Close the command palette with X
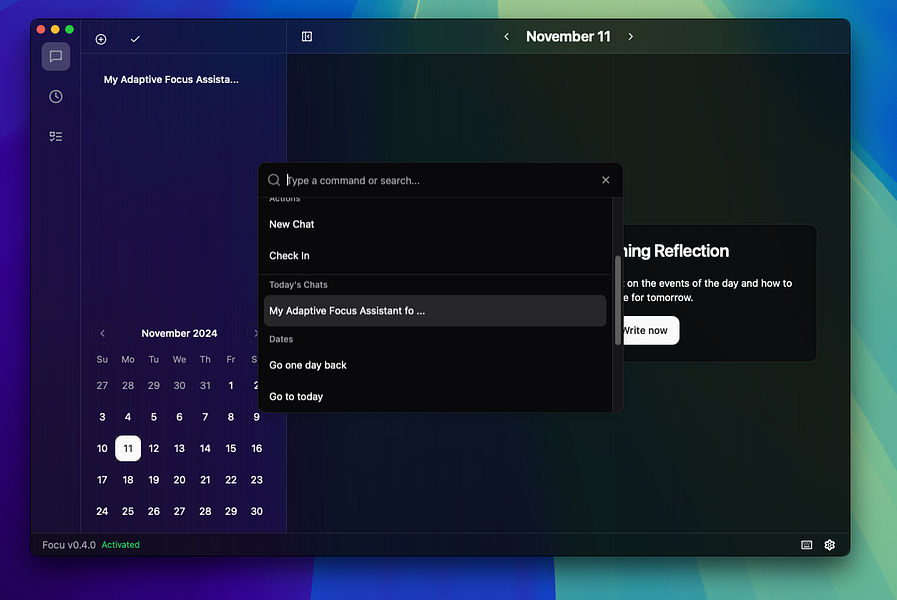This screenshot has width=897, height=600. coord(605,180)
